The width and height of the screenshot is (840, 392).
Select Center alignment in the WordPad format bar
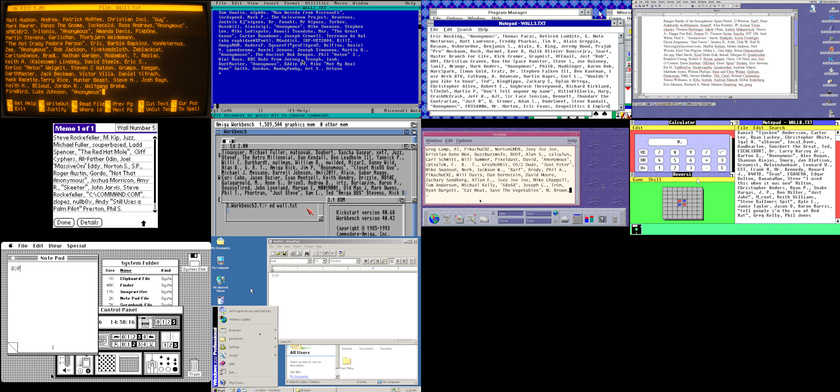(x=398, y=261)
